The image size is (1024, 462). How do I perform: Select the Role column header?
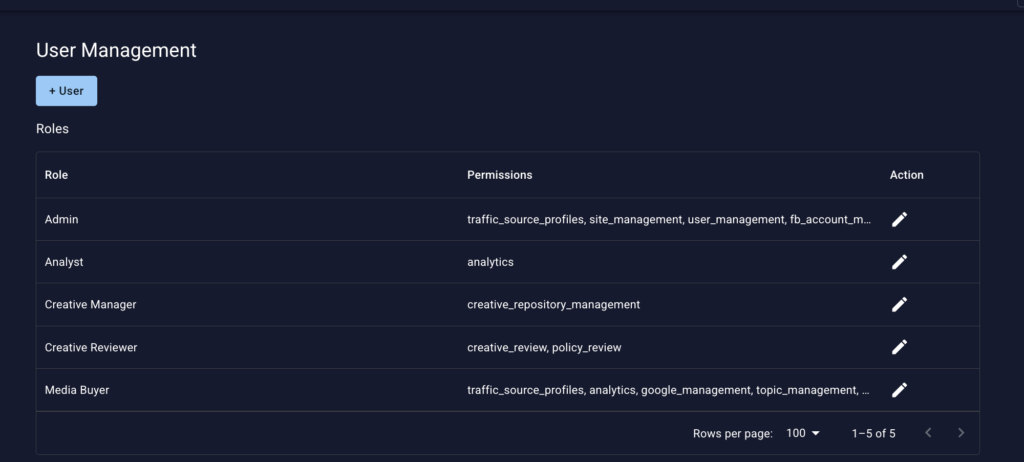point(56,175)
